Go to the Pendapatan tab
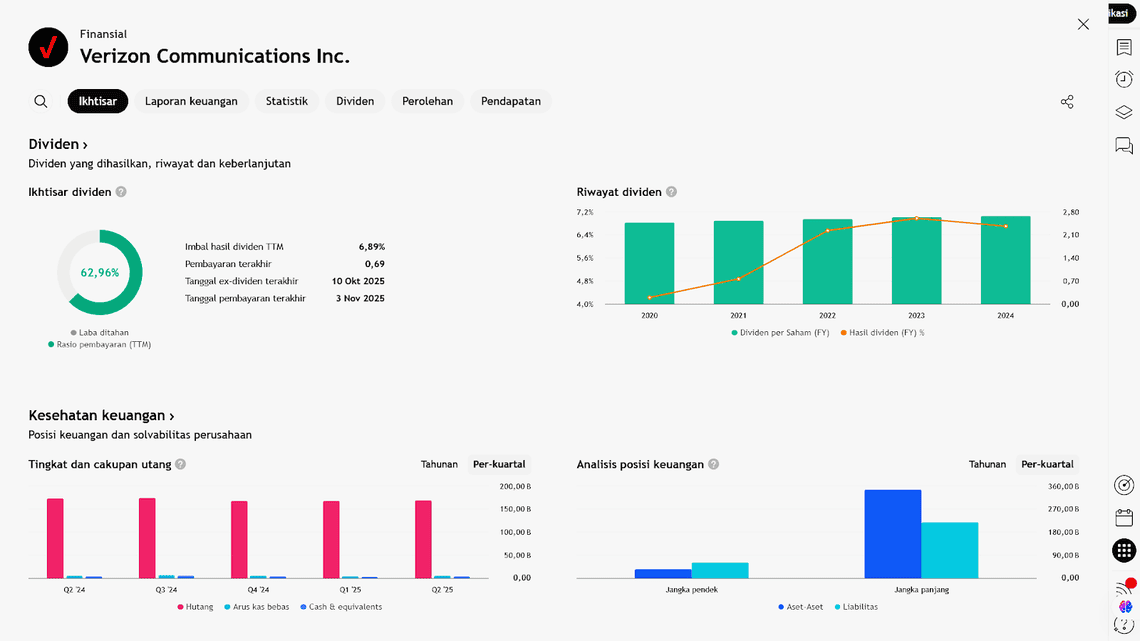1140x641 pixels. pyautogui.click(x=510, y=101)
